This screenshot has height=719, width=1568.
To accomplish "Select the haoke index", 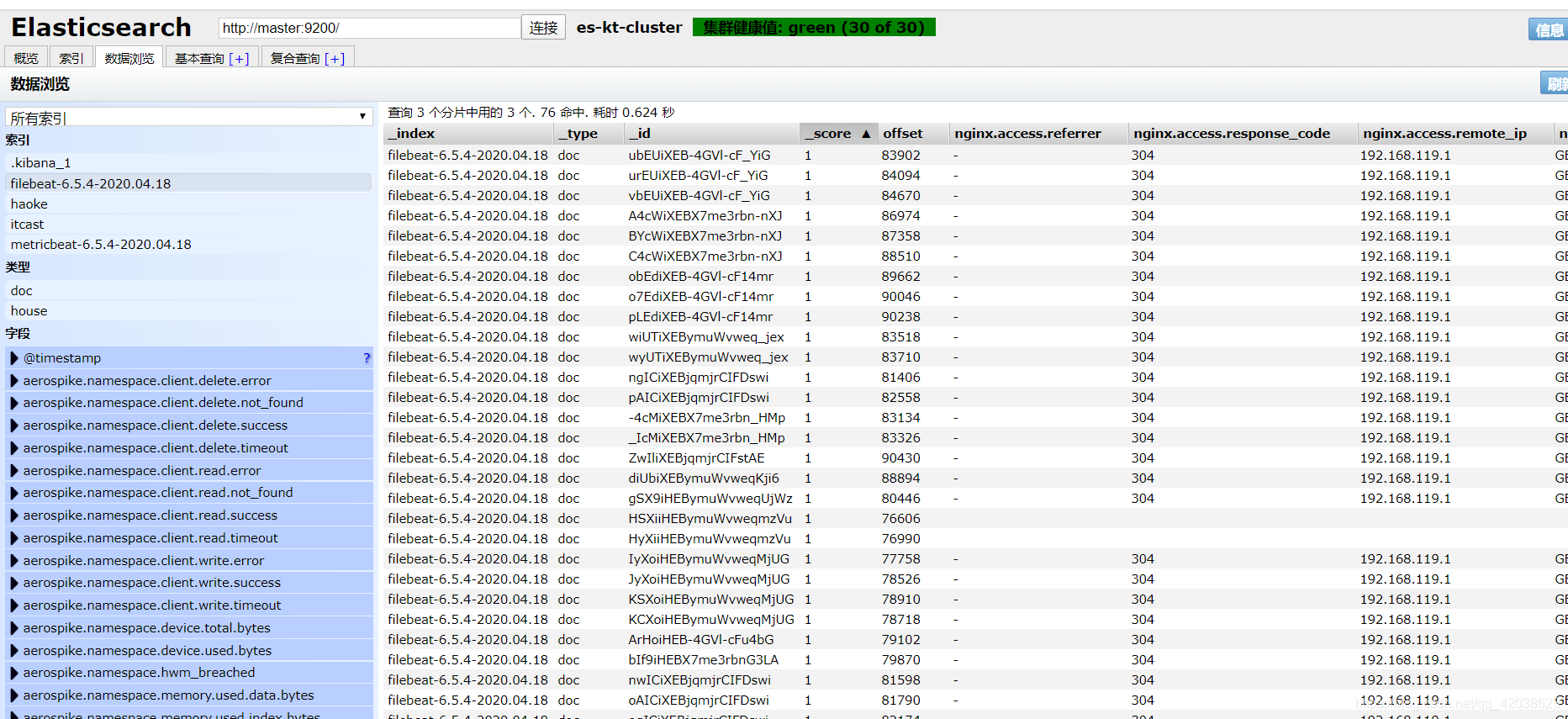I will pos(188,204).
